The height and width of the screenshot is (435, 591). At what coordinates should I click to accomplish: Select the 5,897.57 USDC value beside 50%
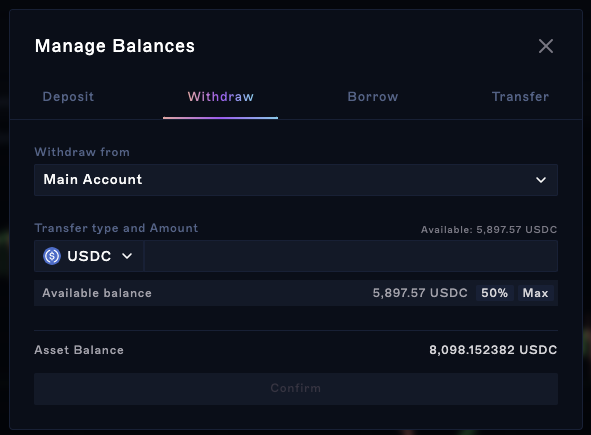[420, 293]
